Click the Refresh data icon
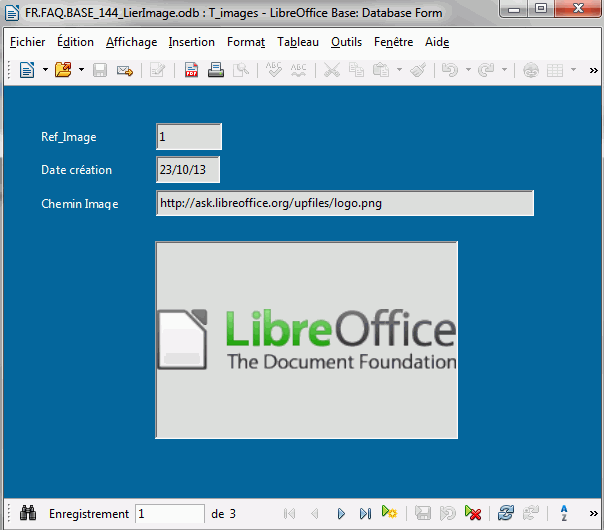 [506, 513]
